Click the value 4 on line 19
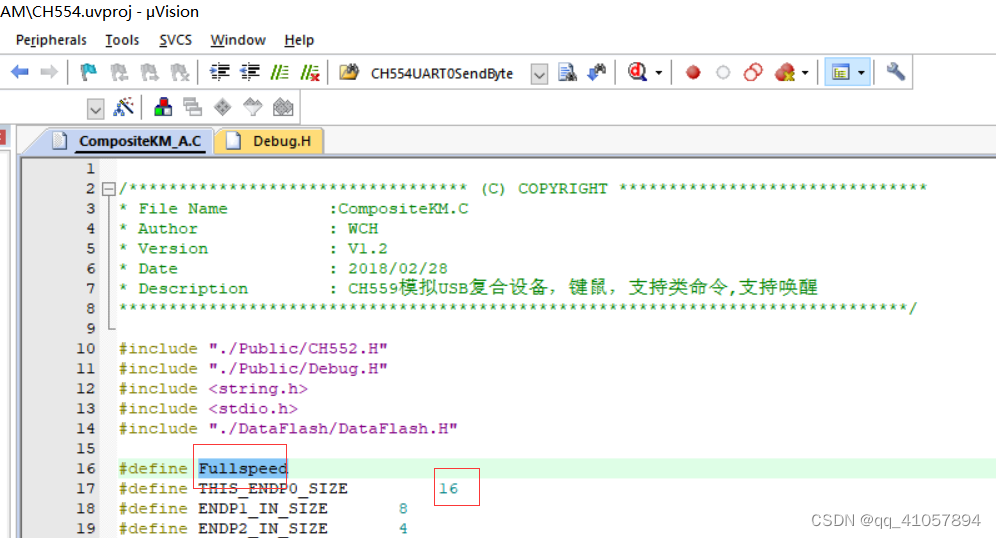The image size is (996, 538). [x=403, y=528]
